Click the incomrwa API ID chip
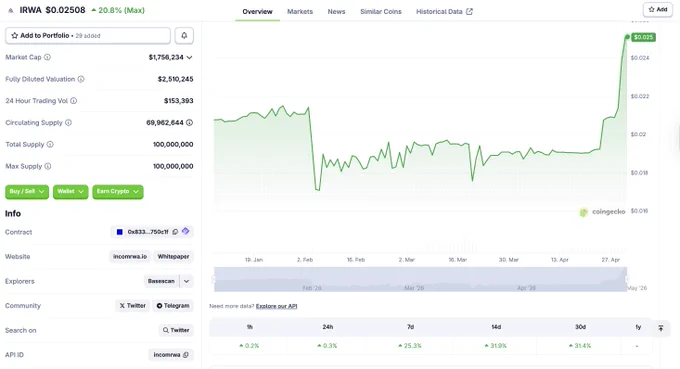The height and width of the screenshot is (369, 680). [171, 355]
